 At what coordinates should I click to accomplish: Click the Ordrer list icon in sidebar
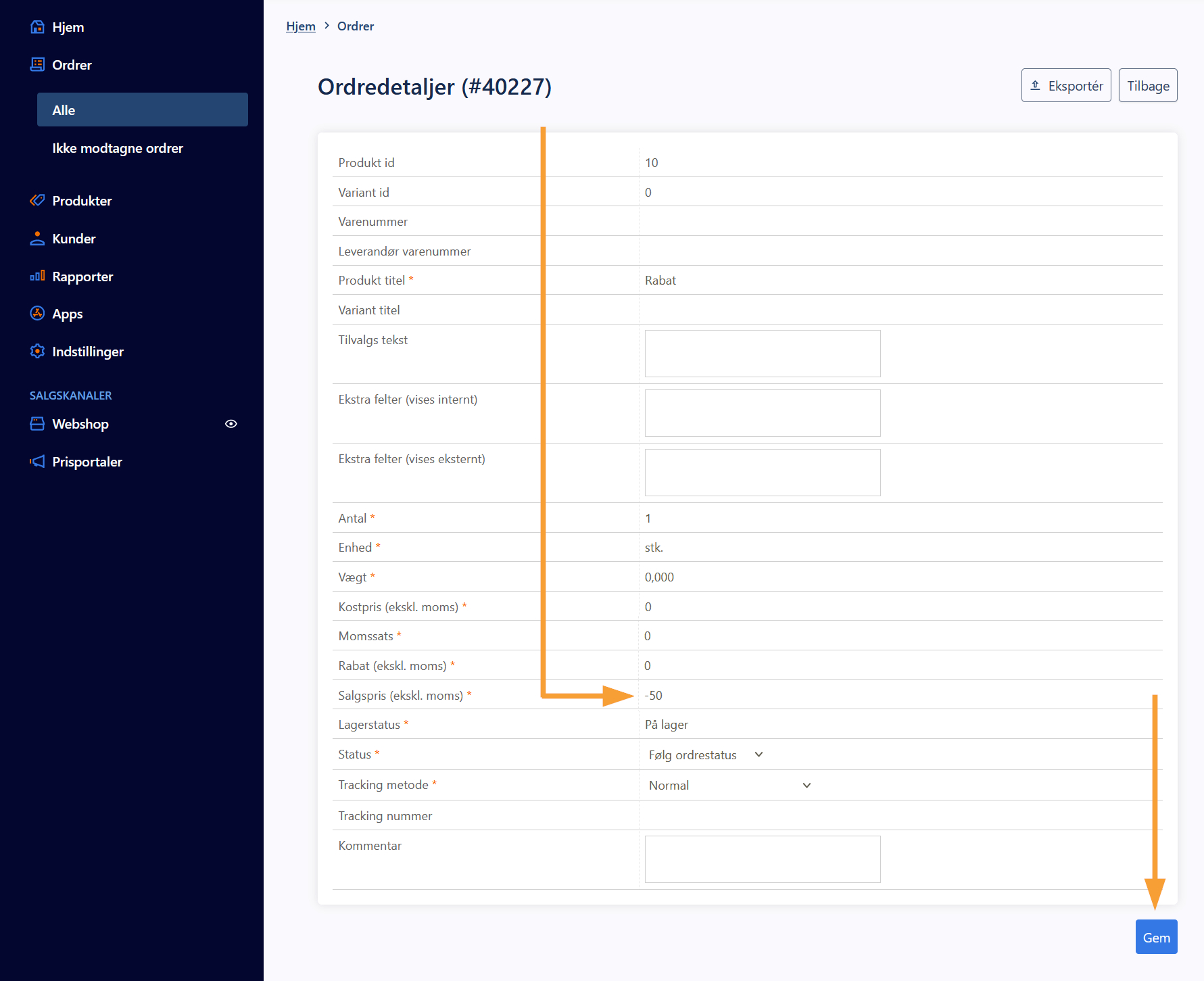click(38, 65)
